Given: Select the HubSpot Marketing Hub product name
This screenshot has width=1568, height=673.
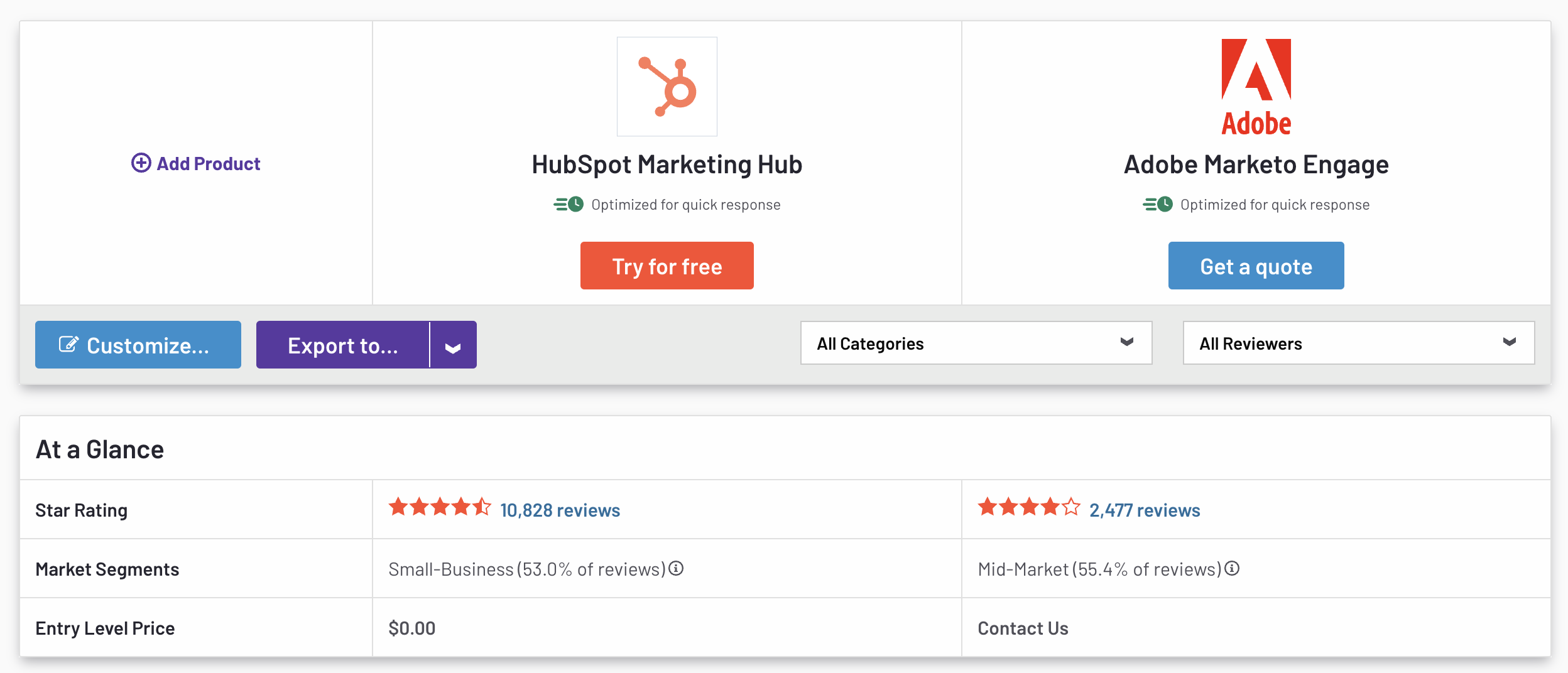Looking at the screenshot, I should (x=667, y=164).
